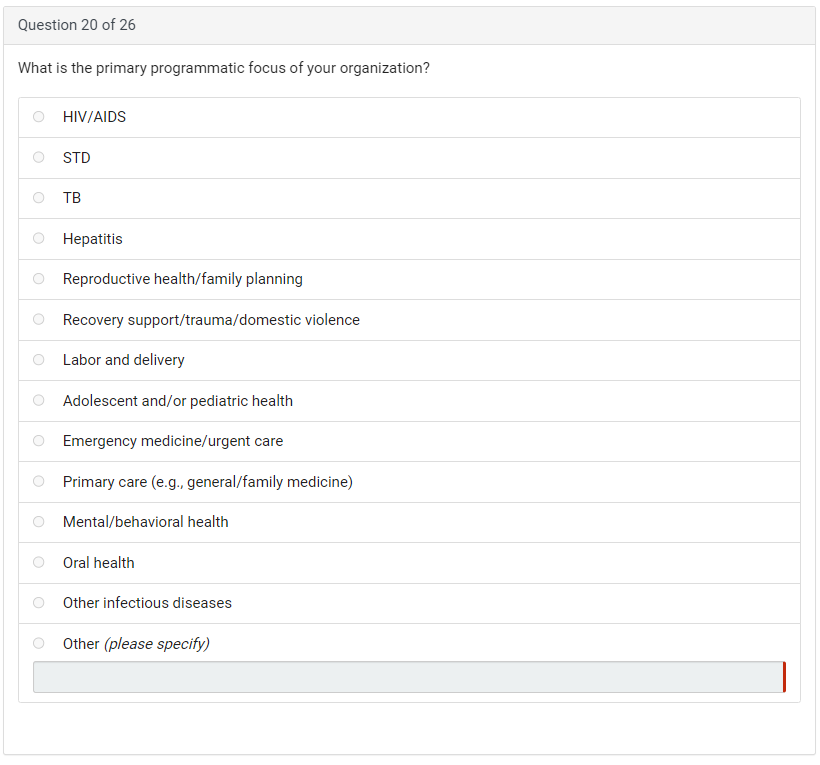
Task: Click the Hepatitis option label
Action: (x=92, y=239)
